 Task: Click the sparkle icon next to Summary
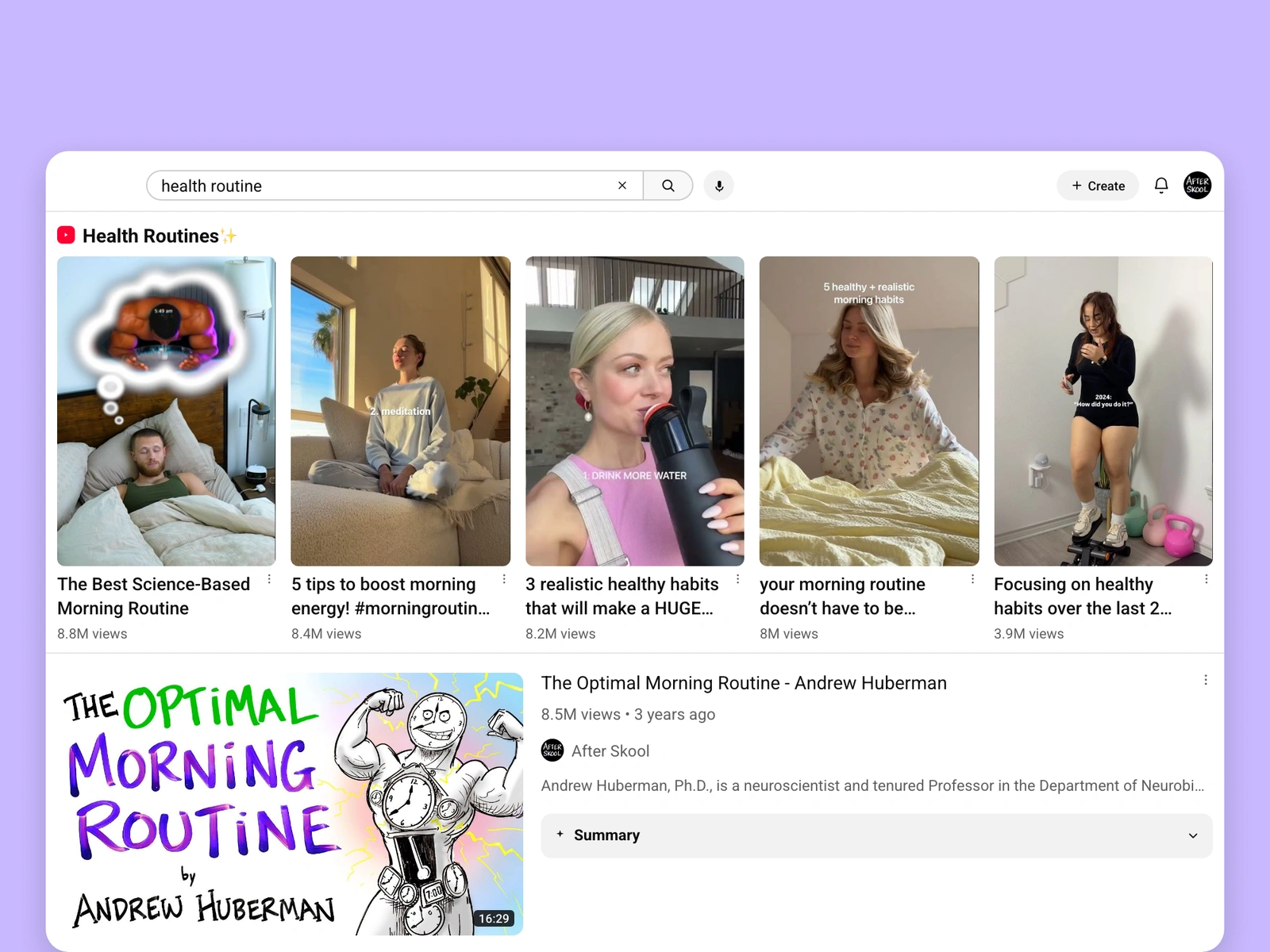click(560, 834)
